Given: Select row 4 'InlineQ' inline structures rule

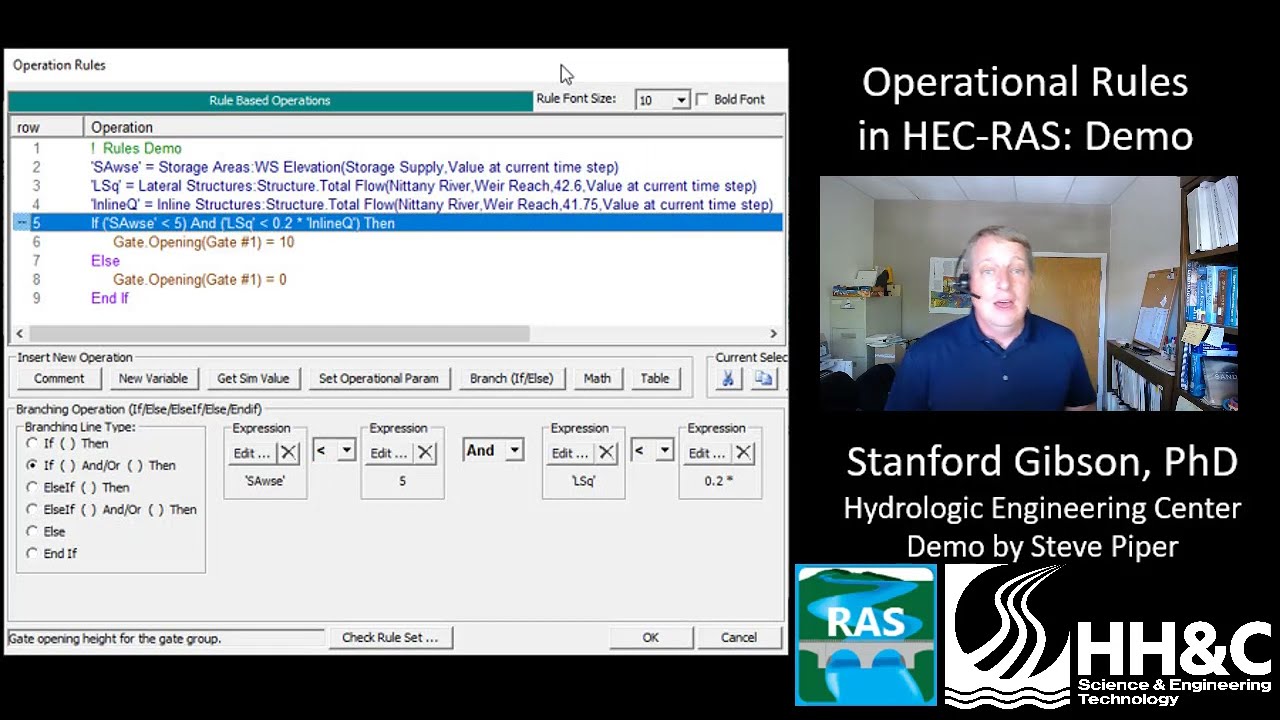Looking at the screenshot, I should pos(397,204).
